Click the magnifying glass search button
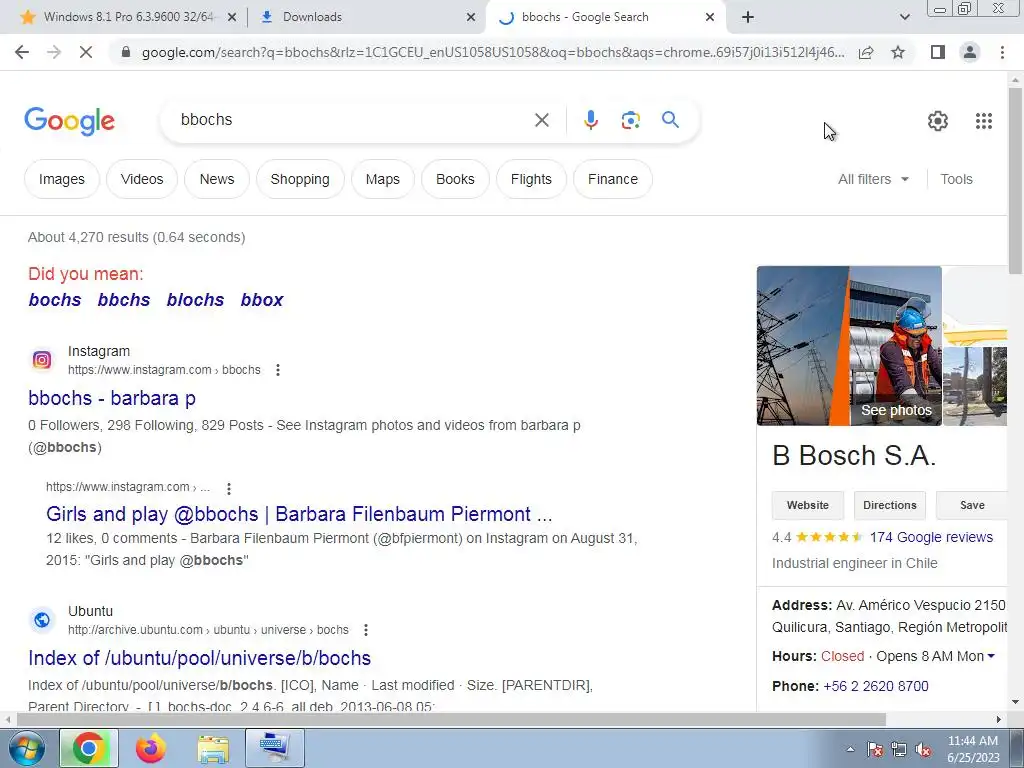The image size is (1024, 768). [x=670, y=120]
